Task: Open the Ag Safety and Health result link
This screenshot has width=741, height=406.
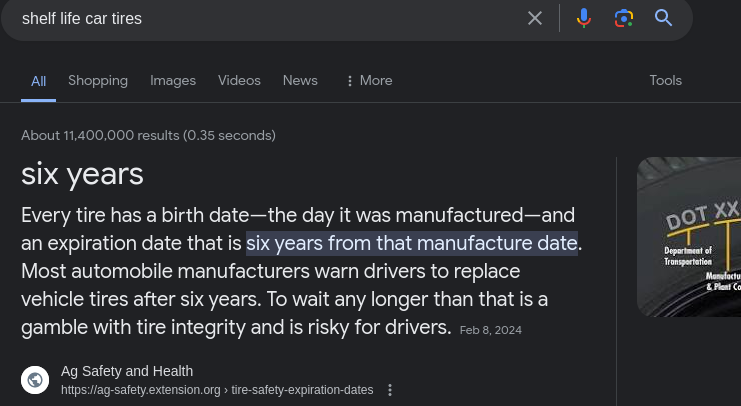Action: click(127, 371)
